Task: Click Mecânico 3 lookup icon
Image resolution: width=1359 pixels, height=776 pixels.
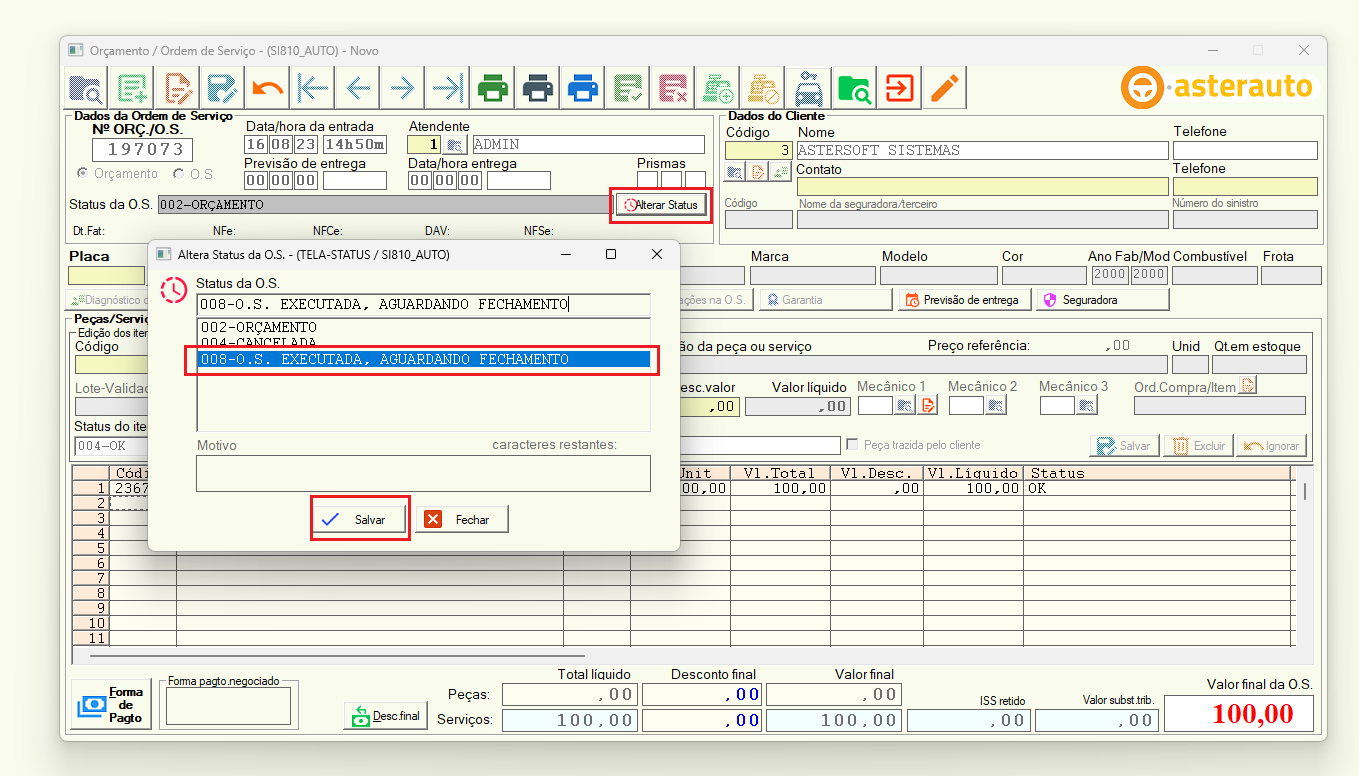Action: tap(1087, 405)
